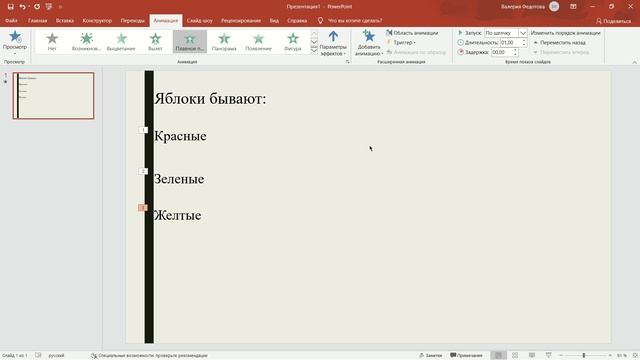The height and width of the screenshot is (360, 640).
Task: Switch to the Вид tab
Action: tap(274, 20)
